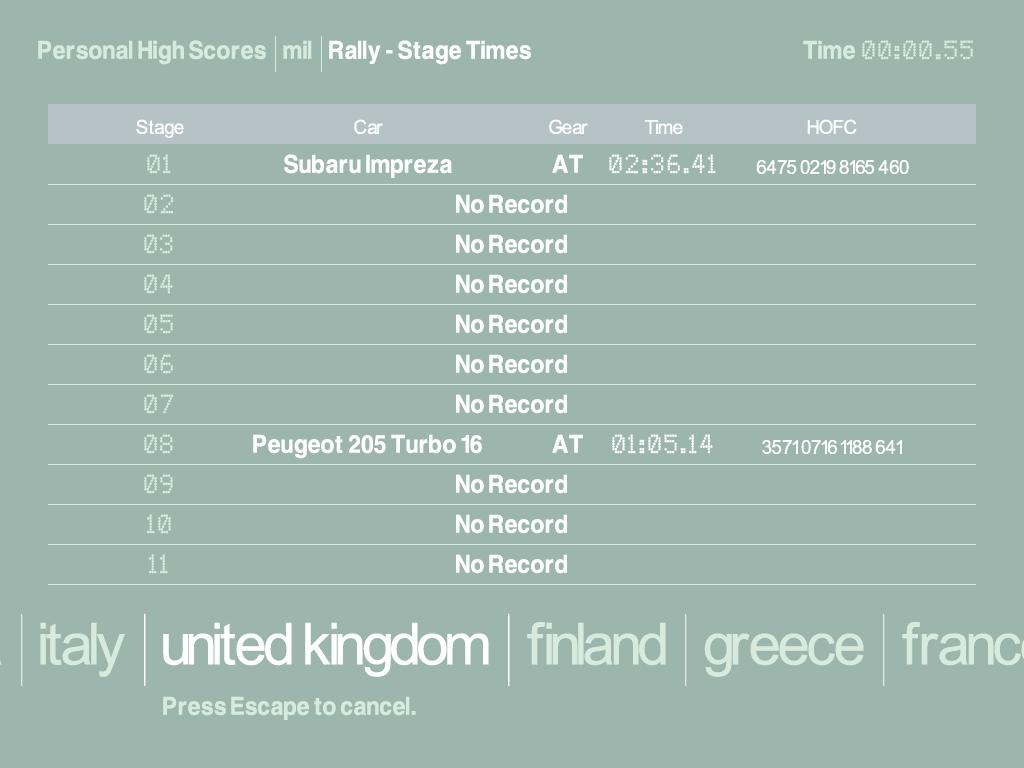The width and height of the screenshot is (1024, 768).
Task: Select the Stage 11 No Record row
Action: [511, 565]
